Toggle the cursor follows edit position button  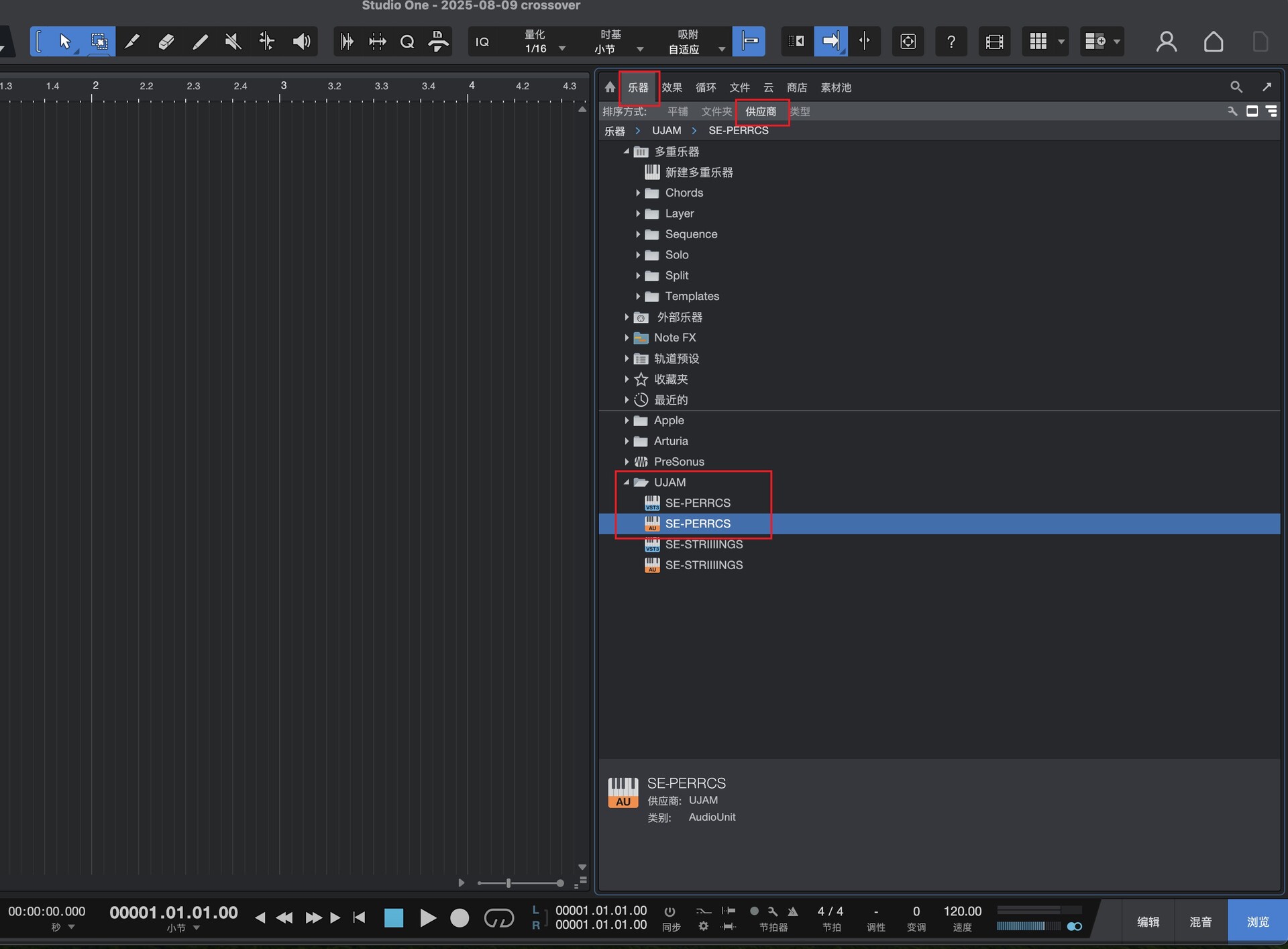pos(864,42)
